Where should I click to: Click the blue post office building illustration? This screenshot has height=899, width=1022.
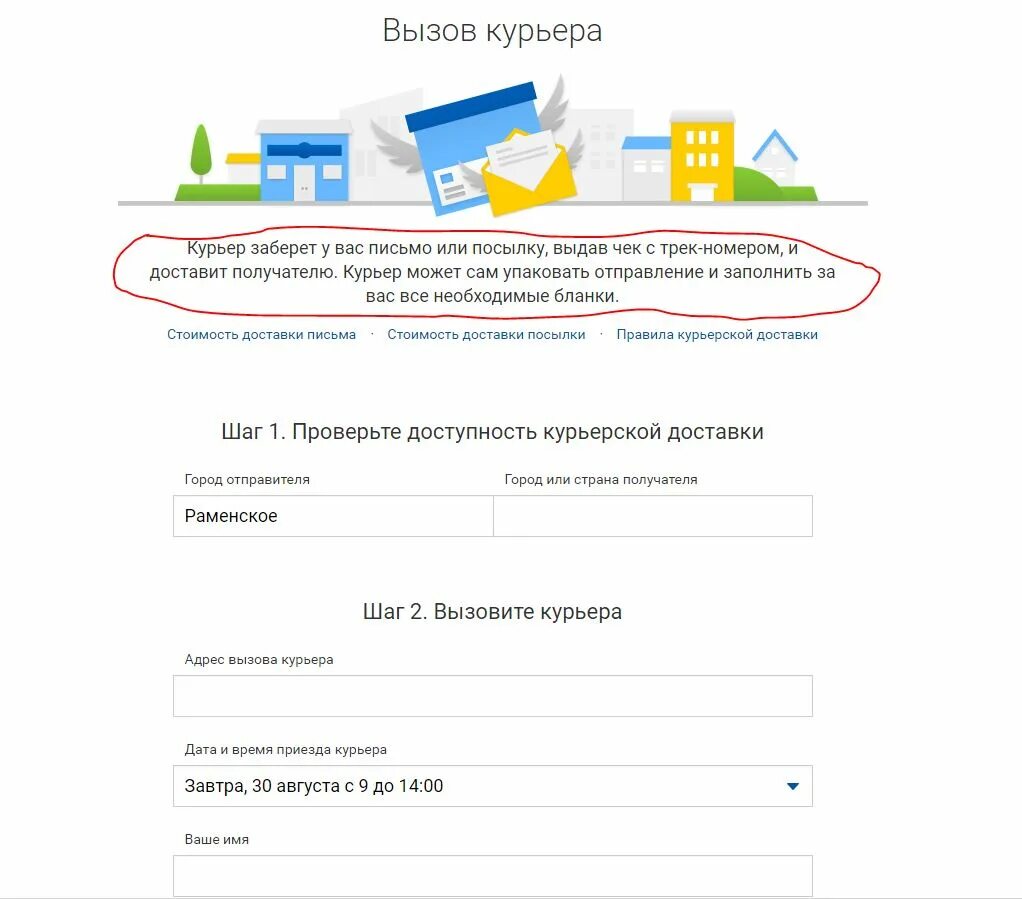pos(304,160)
